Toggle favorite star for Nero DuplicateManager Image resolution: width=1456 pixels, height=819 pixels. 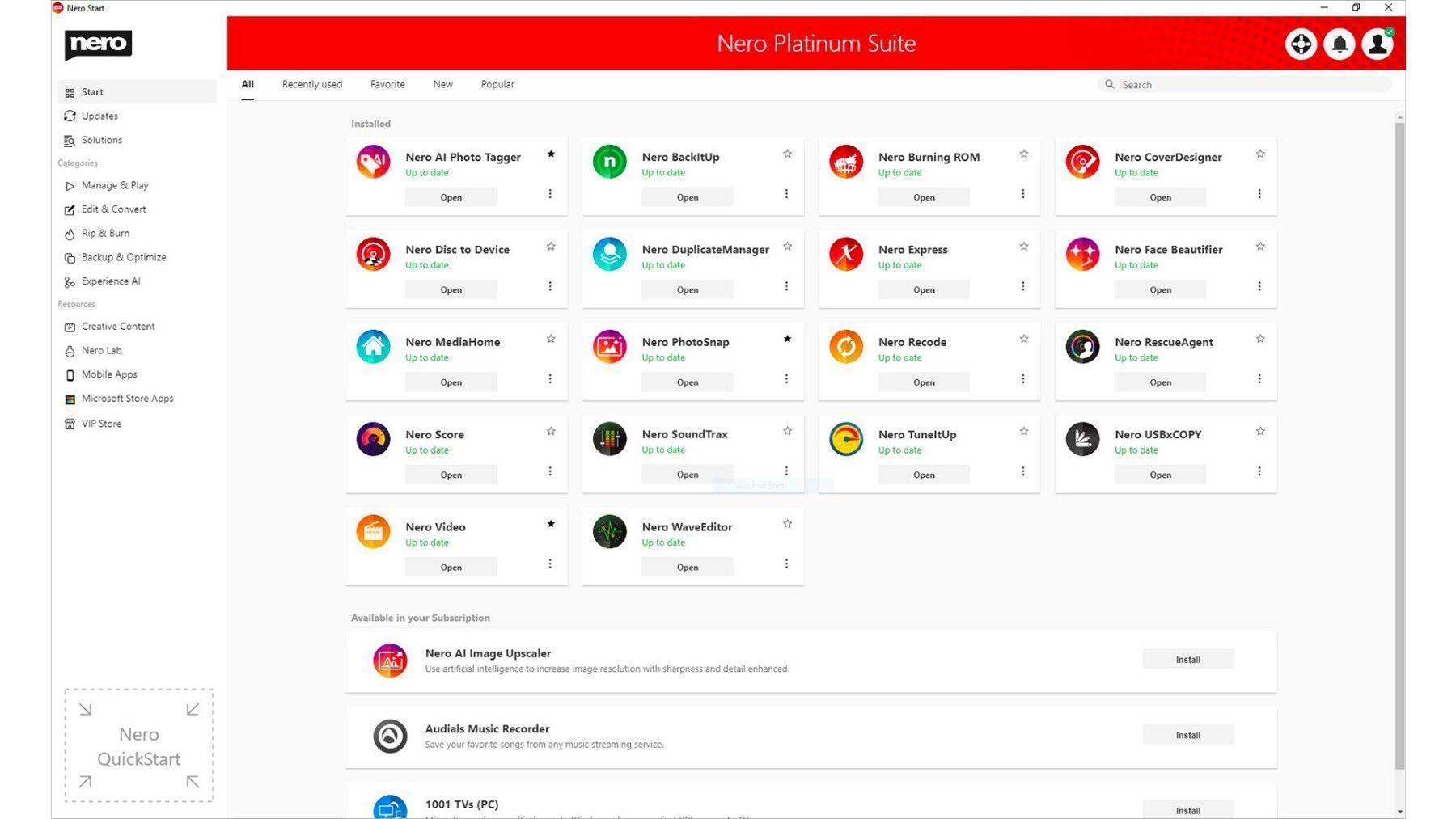(x=787, y=247)
